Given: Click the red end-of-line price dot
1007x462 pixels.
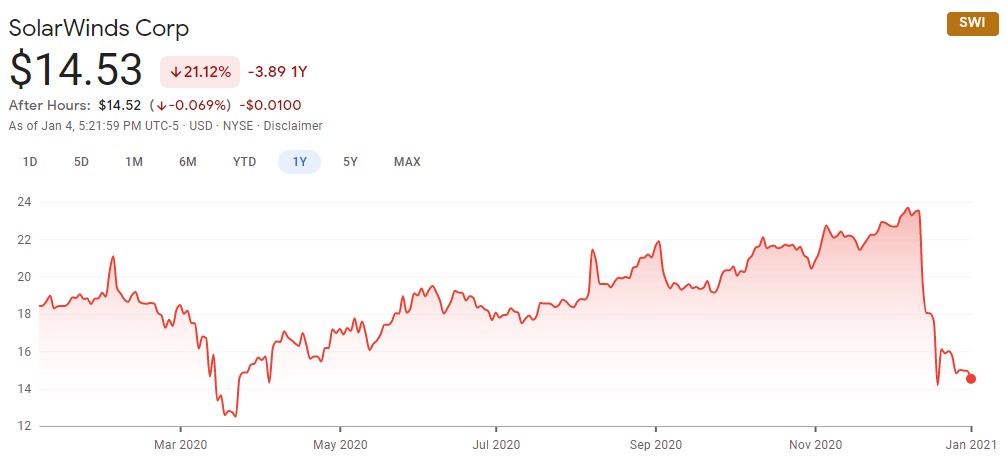Looking at the screenshot, I should point(971,378).
